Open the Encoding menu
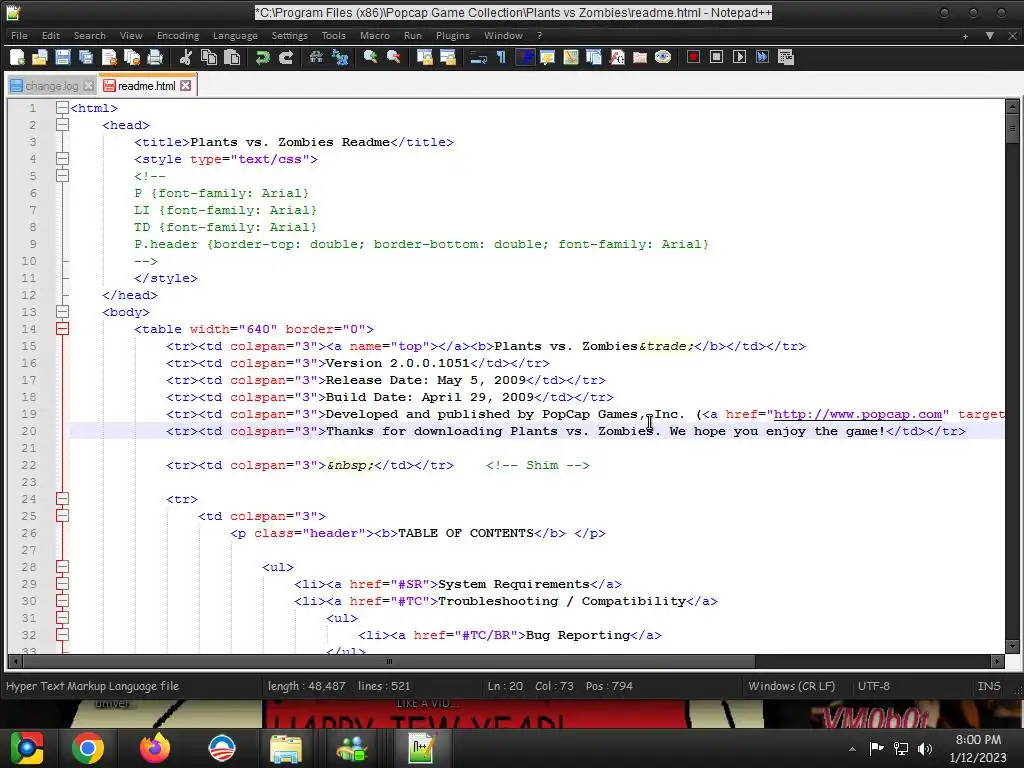 pos(178,35)
